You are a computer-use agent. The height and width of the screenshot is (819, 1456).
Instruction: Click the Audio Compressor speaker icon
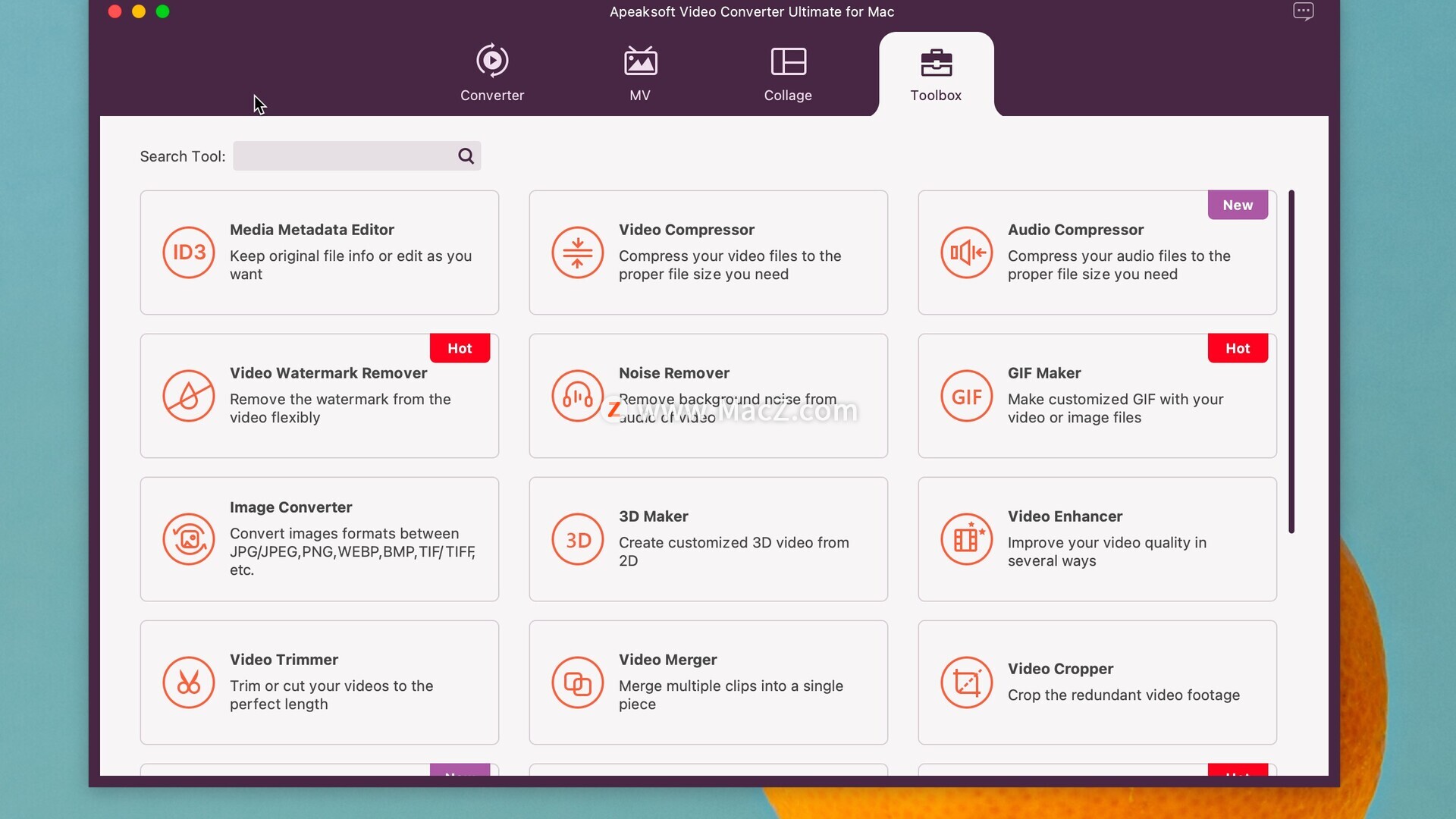pos(967,253)
